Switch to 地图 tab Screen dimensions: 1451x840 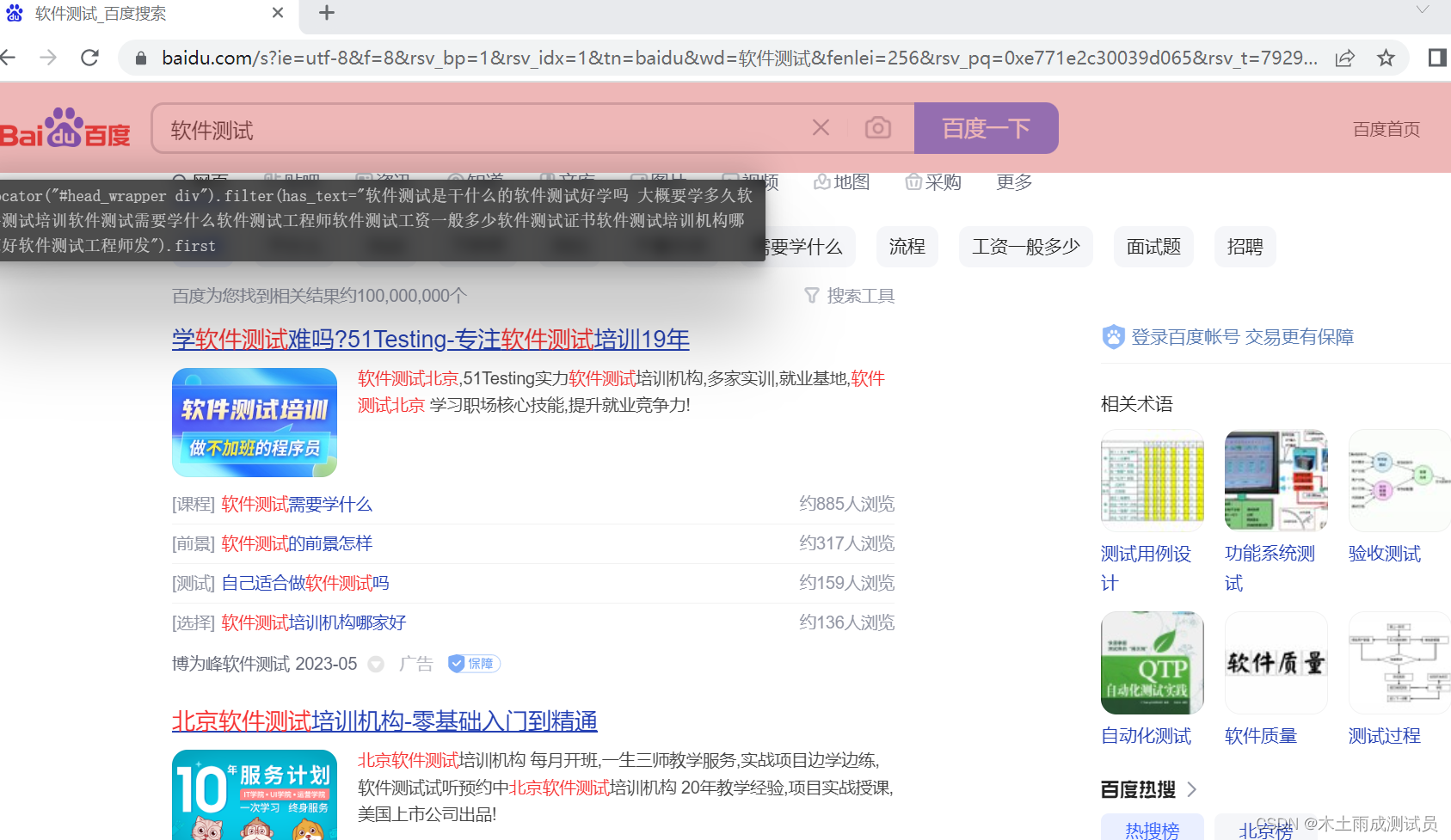(841, 182)
